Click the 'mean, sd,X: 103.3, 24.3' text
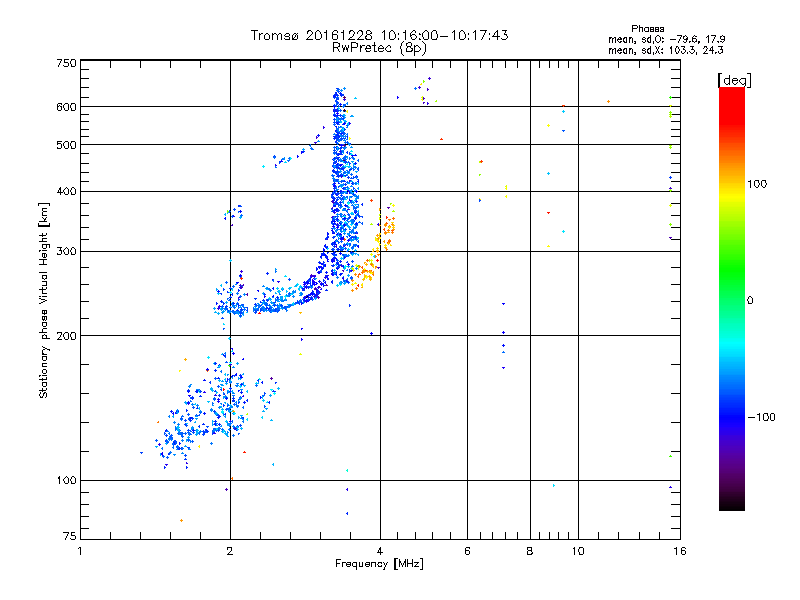The width and height of the screenshot is (800, 600). click(665, 50)
